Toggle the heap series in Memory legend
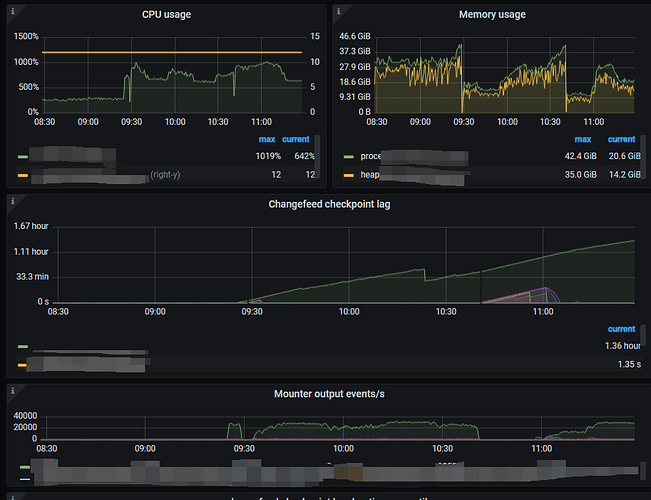This screenshot has height=500, width=651. 370,174
